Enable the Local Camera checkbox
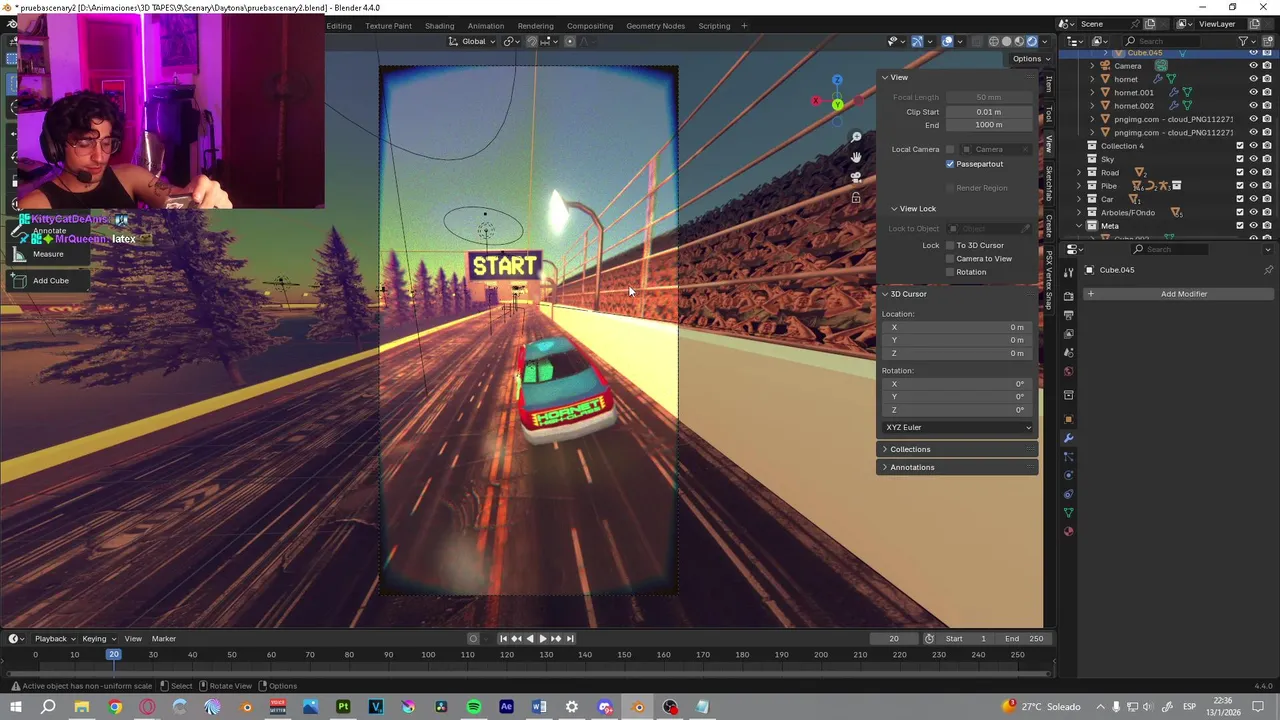The image size is (1280, 720). [950, 149]
